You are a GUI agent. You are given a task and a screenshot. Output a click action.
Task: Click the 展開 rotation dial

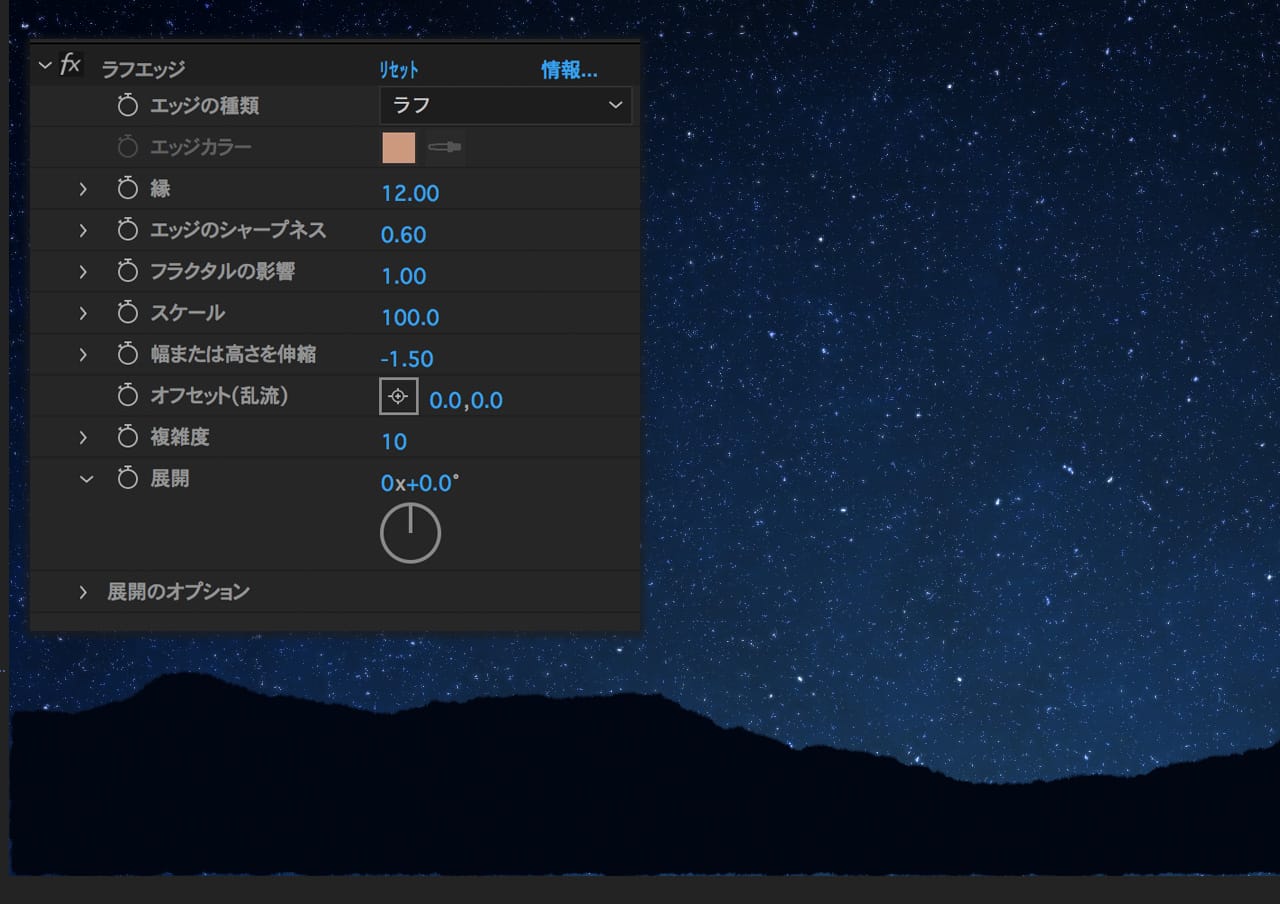[410, 533]
